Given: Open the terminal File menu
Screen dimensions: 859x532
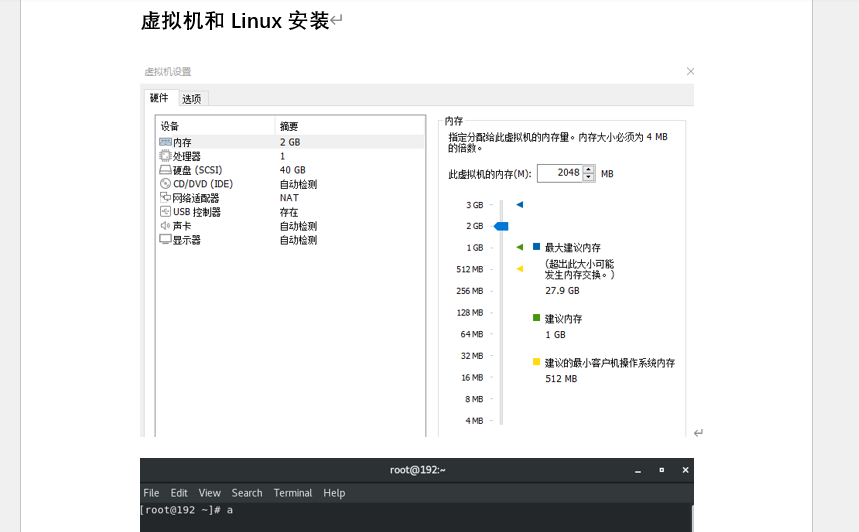Looking at the screenshot, I should (151, 493).
